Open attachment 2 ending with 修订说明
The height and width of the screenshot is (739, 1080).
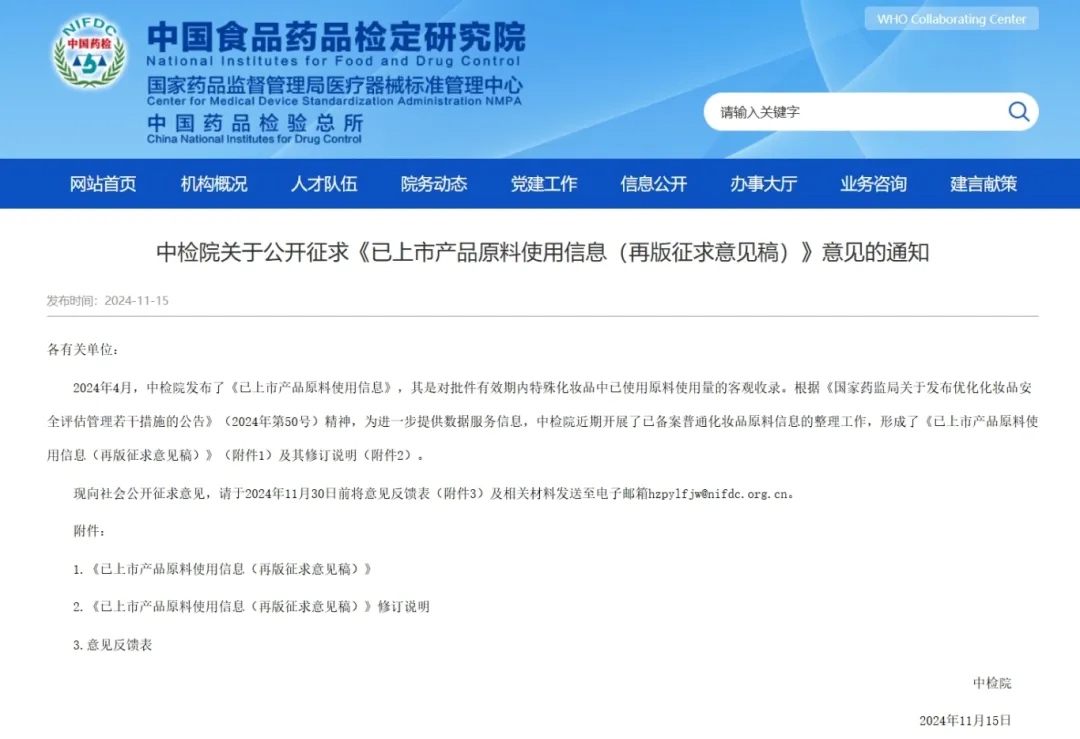(x=251, y=607)
